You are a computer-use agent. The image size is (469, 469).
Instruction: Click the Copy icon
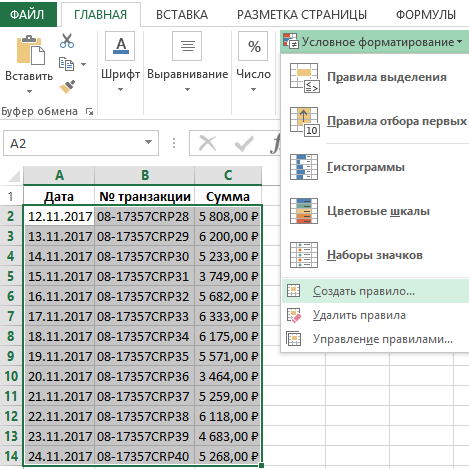[66, 64]
